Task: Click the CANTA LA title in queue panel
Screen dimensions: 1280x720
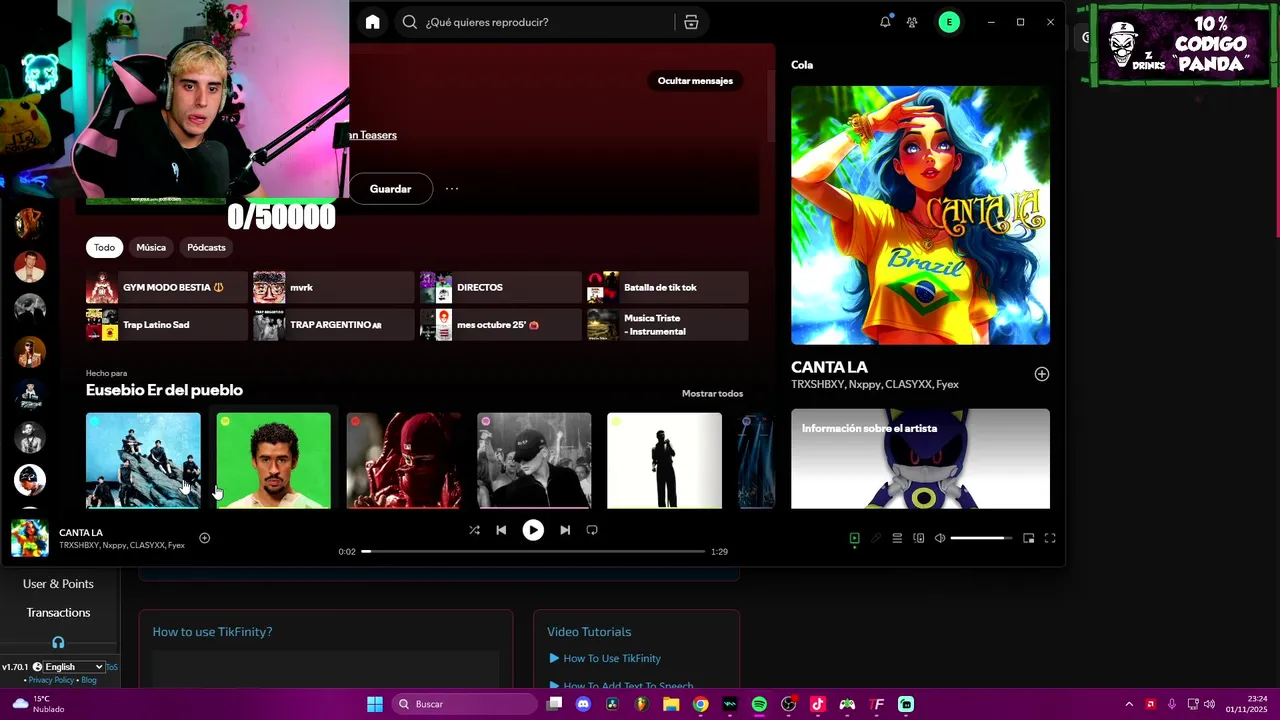Action: tap(829, 367)
